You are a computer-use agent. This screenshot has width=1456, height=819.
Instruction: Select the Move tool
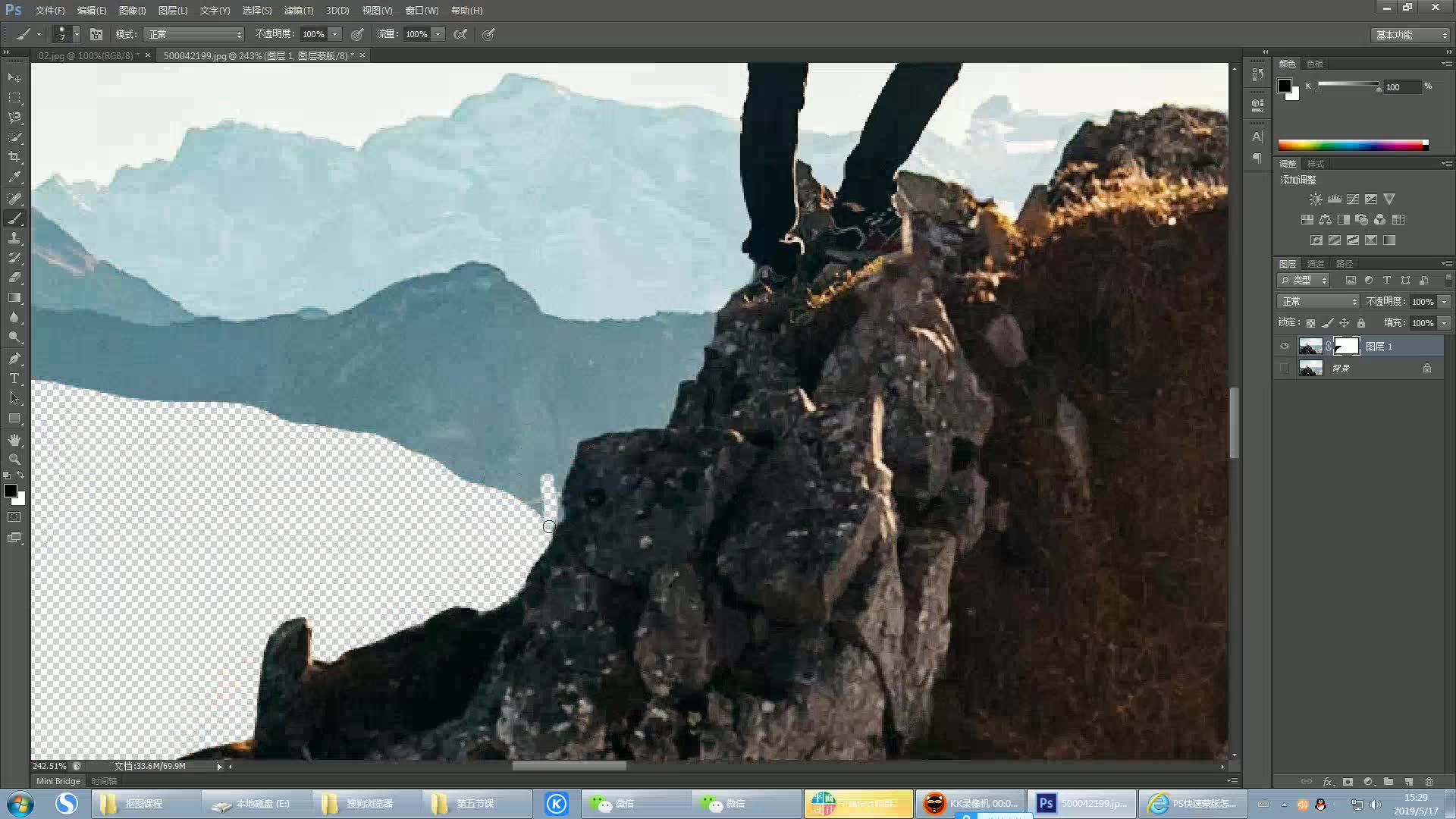tap(14, 78)
